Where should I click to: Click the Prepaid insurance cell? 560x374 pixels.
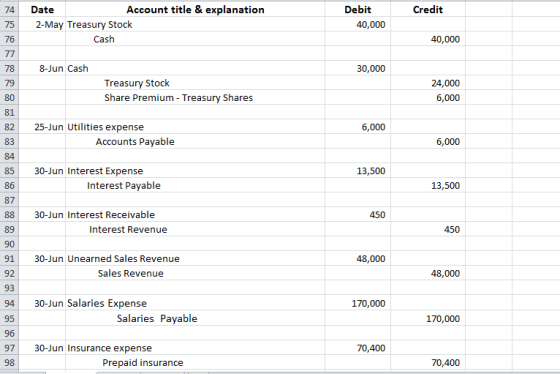click(x=195, y=363)
